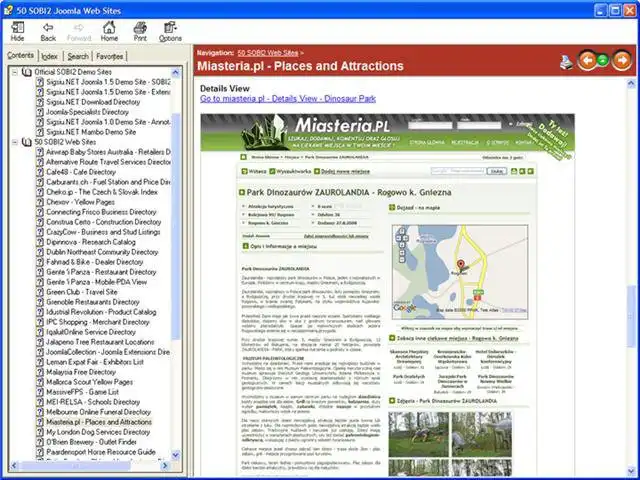Collapse the Official SOBI2 Demo Sites node

15,72
